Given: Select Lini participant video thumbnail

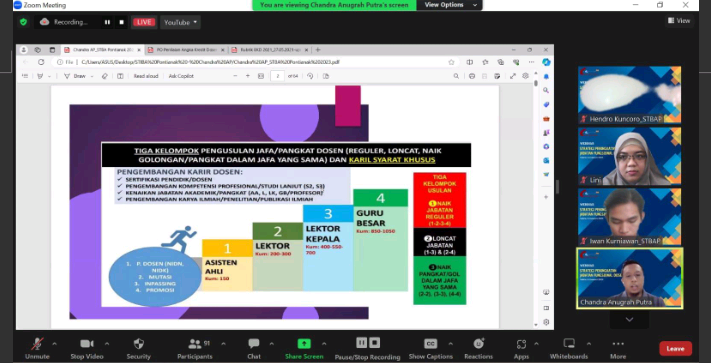Looking at the screenshot, I should click(629, 156).
